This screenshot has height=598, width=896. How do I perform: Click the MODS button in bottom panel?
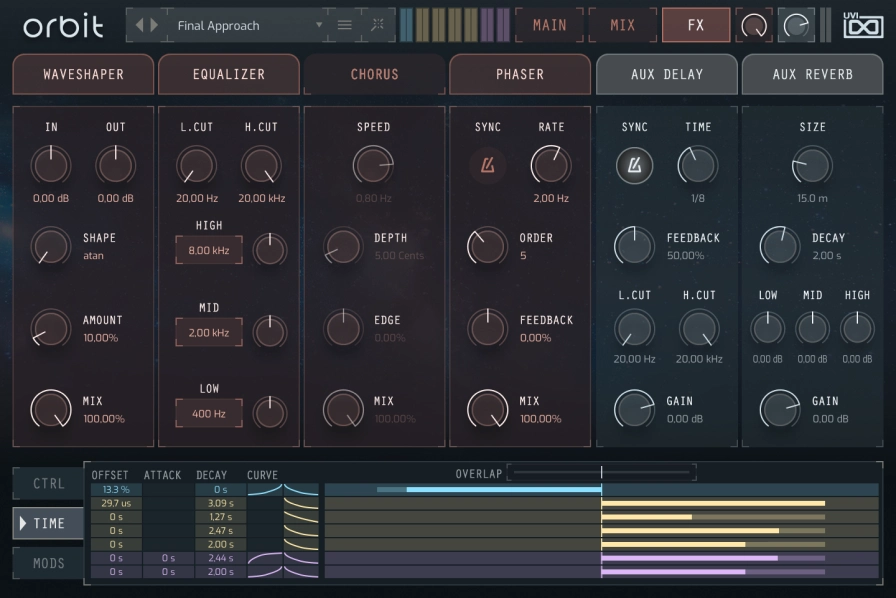[x=48, y=563]
